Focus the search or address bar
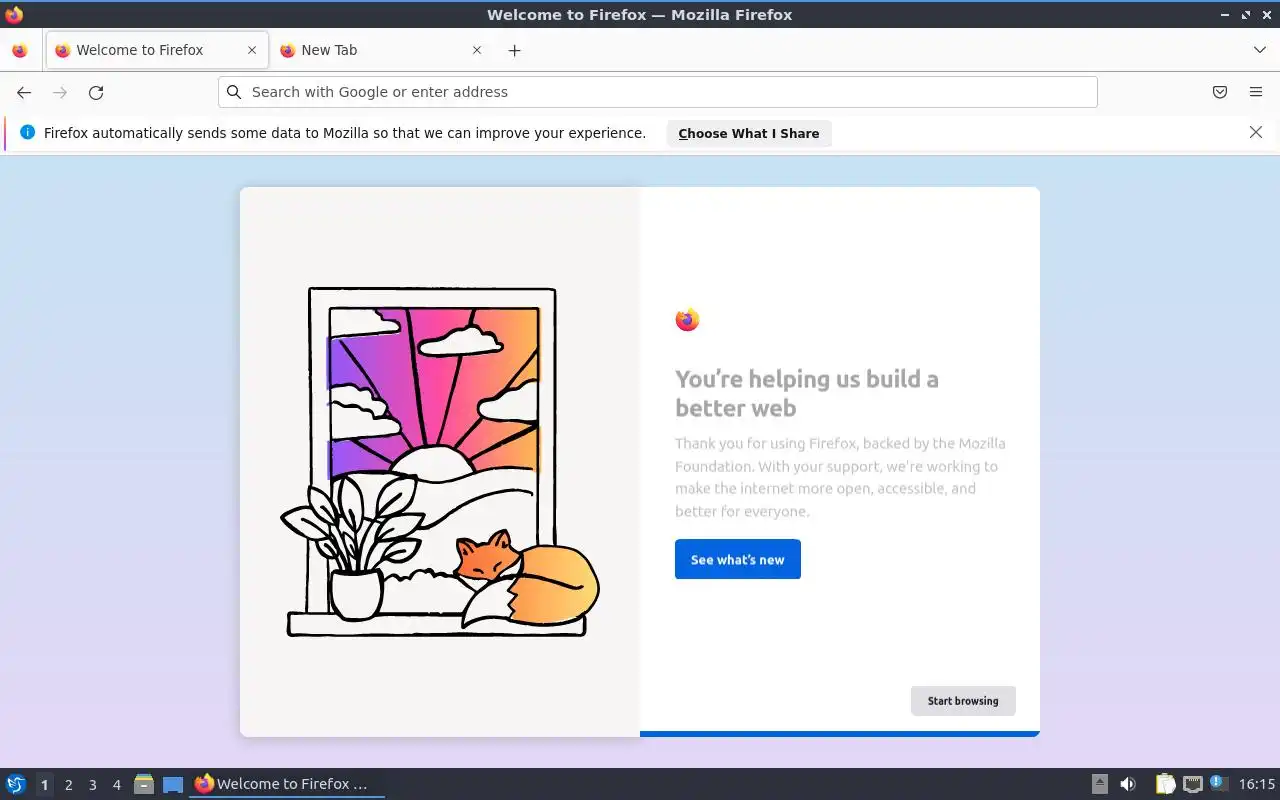Screen dimensions: 1280x800 658,92
